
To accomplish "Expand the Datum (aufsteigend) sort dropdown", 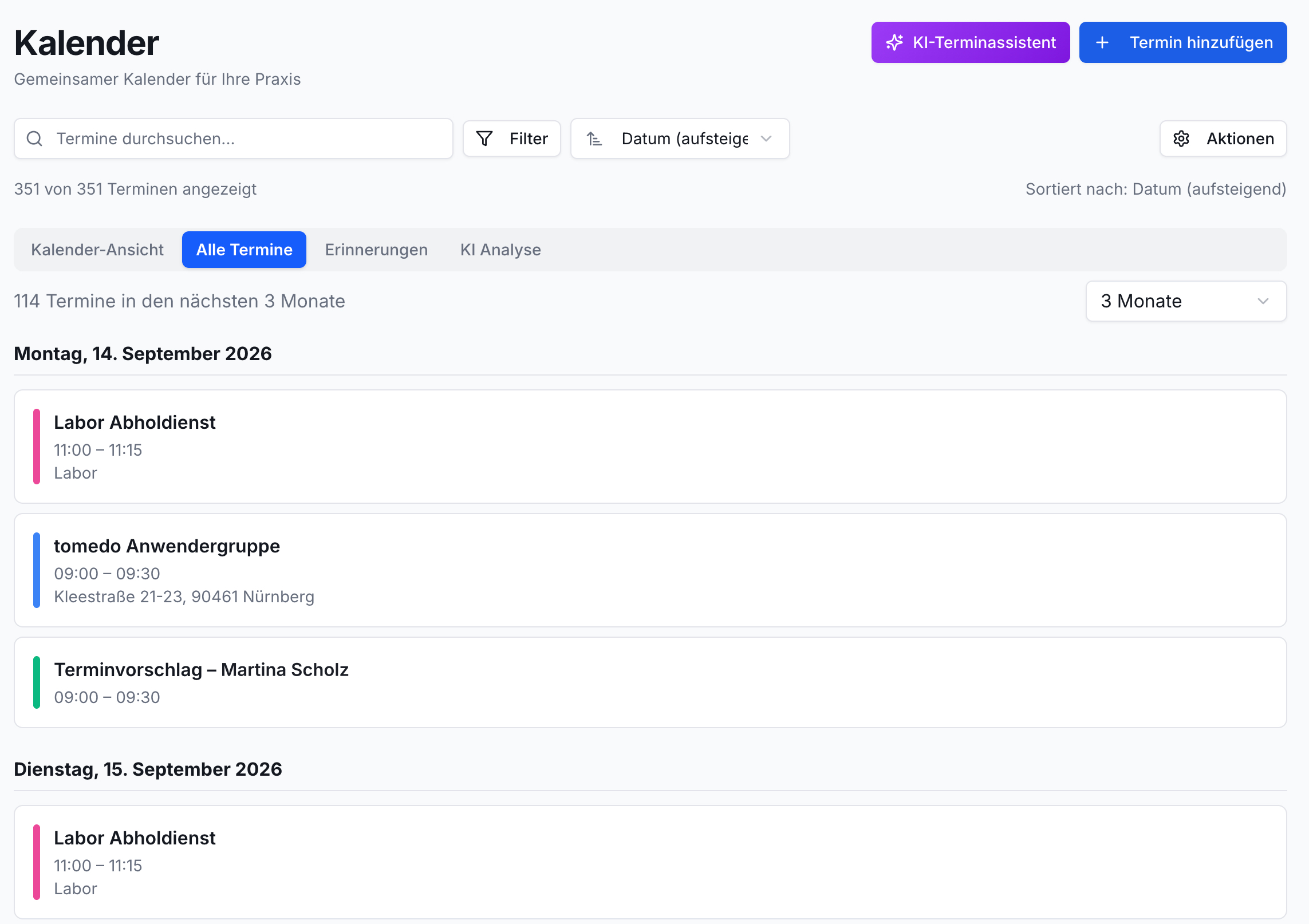I will coord(680,139).
